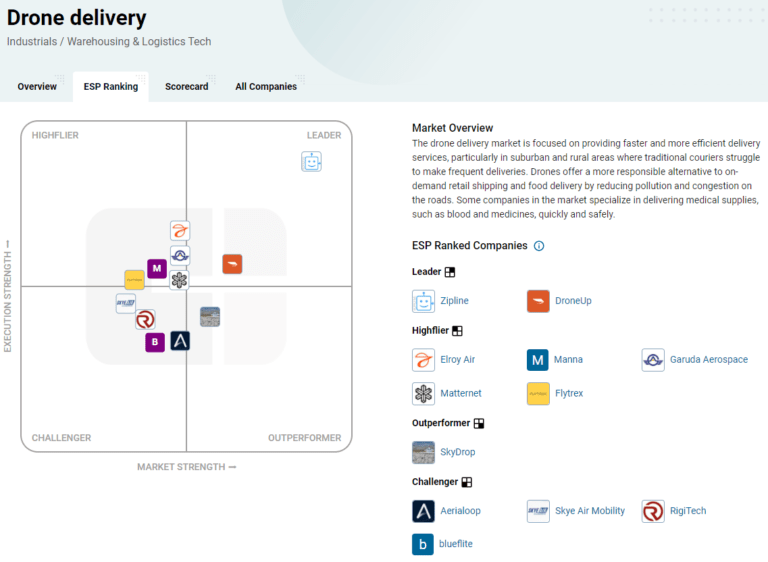Open the All Companies tab
The image size is (768, 562).
tap(266, 87)
